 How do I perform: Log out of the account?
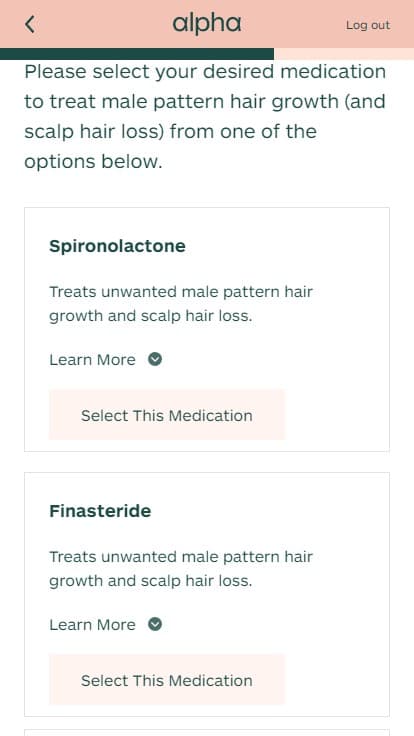click(368, 25)
